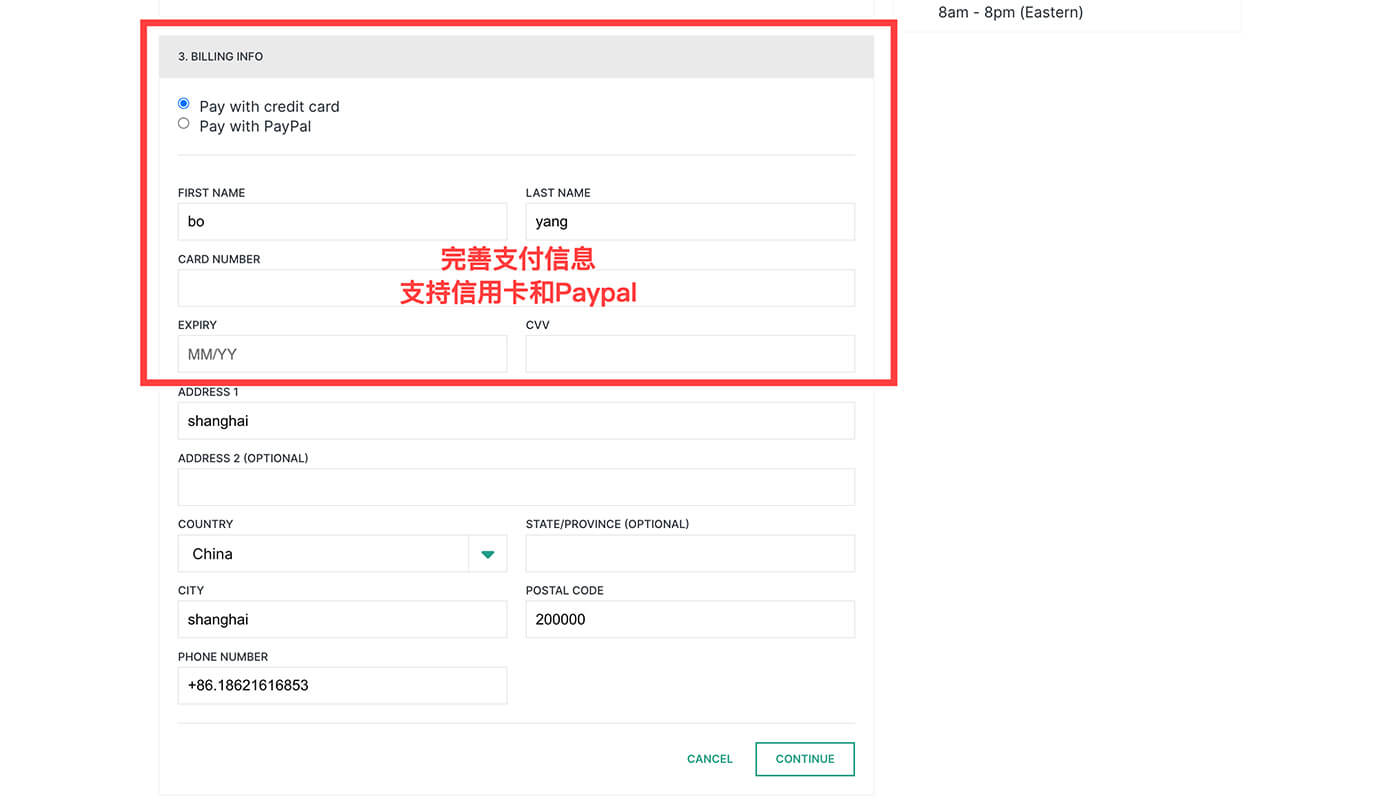Click the POSTAL CODE label
This screenshot has height=800, width=1400.
pyautogui.click(x=565, y=591)
